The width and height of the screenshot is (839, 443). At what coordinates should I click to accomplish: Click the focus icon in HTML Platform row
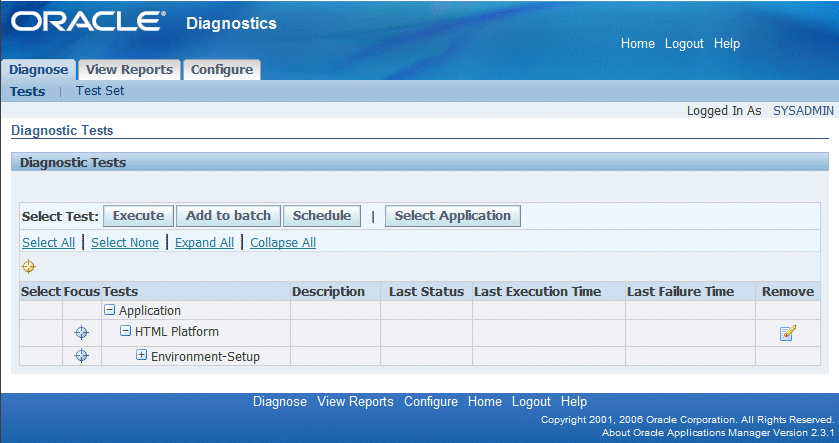click(81, 332)
